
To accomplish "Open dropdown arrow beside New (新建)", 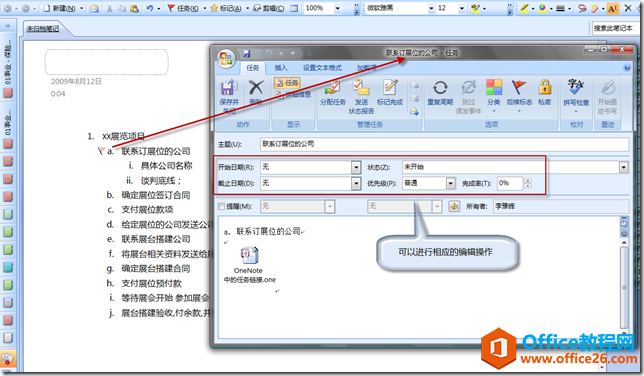I will (81, 8).
